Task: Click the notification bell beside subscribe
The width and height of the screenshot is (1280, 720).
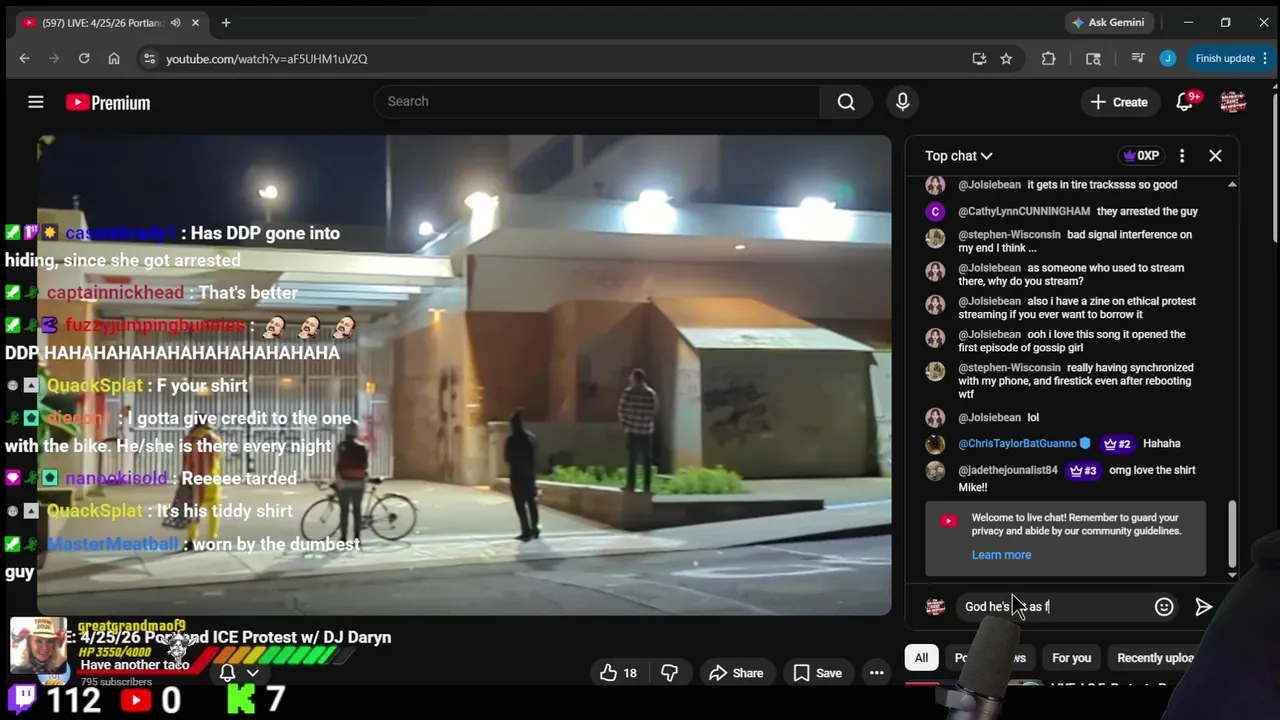Action: click(x=227, y=673)
